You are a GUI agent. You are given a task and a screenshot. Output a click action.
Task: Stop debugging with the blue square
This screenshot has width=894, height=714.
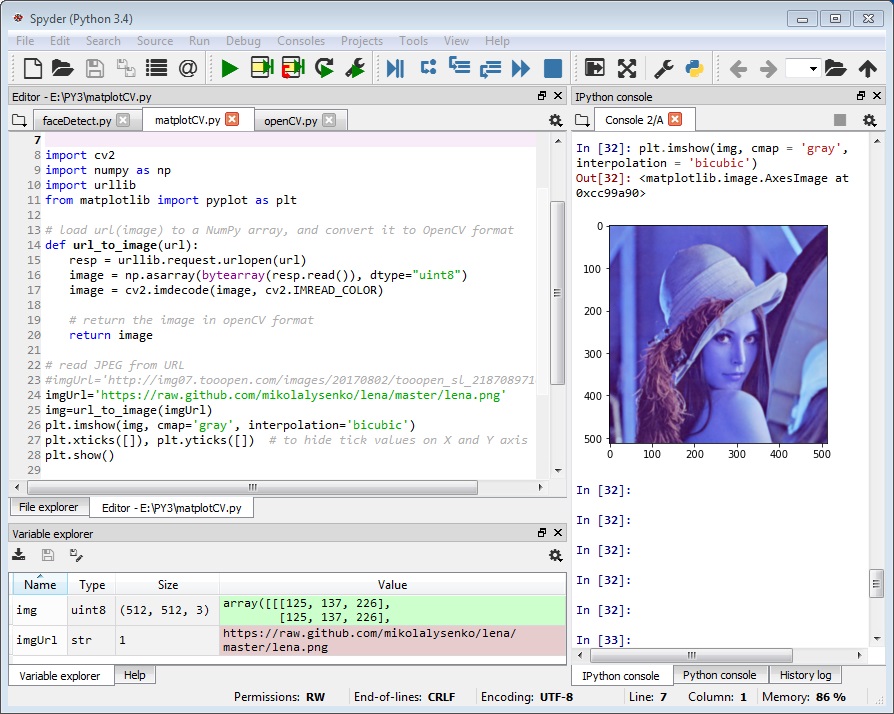point(552,68)
